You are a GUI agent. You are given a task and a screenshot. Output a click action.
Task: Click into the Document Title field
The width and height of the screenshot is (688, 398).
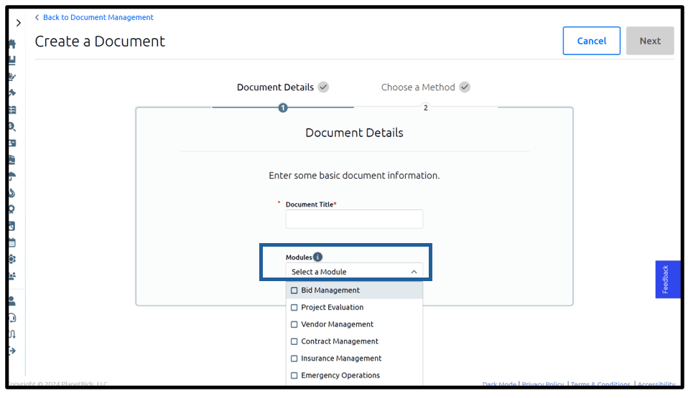pyautogui.click(x=354, y=219)
